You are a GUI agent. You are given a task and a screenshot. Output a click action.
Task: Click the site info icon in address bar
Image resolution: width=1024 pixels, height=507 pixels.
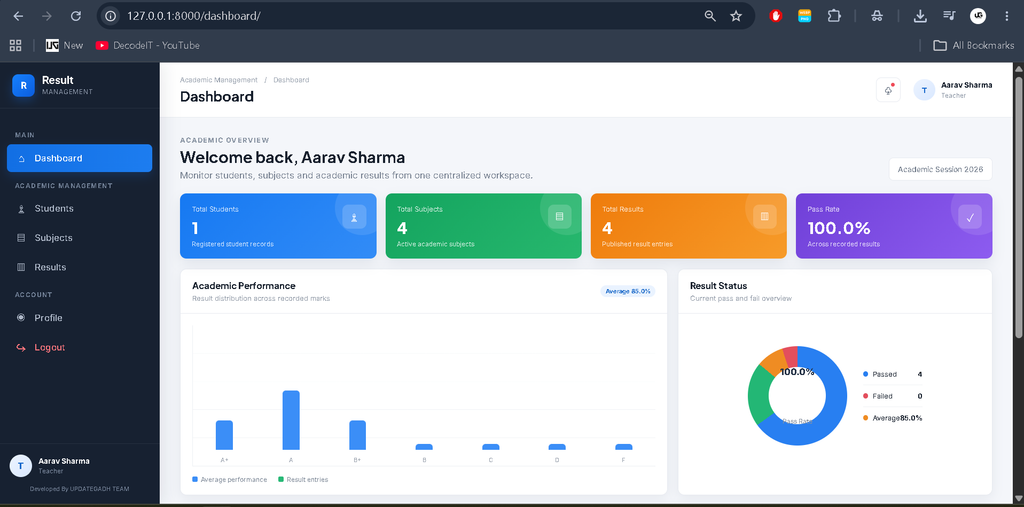(x=111, y=16)
